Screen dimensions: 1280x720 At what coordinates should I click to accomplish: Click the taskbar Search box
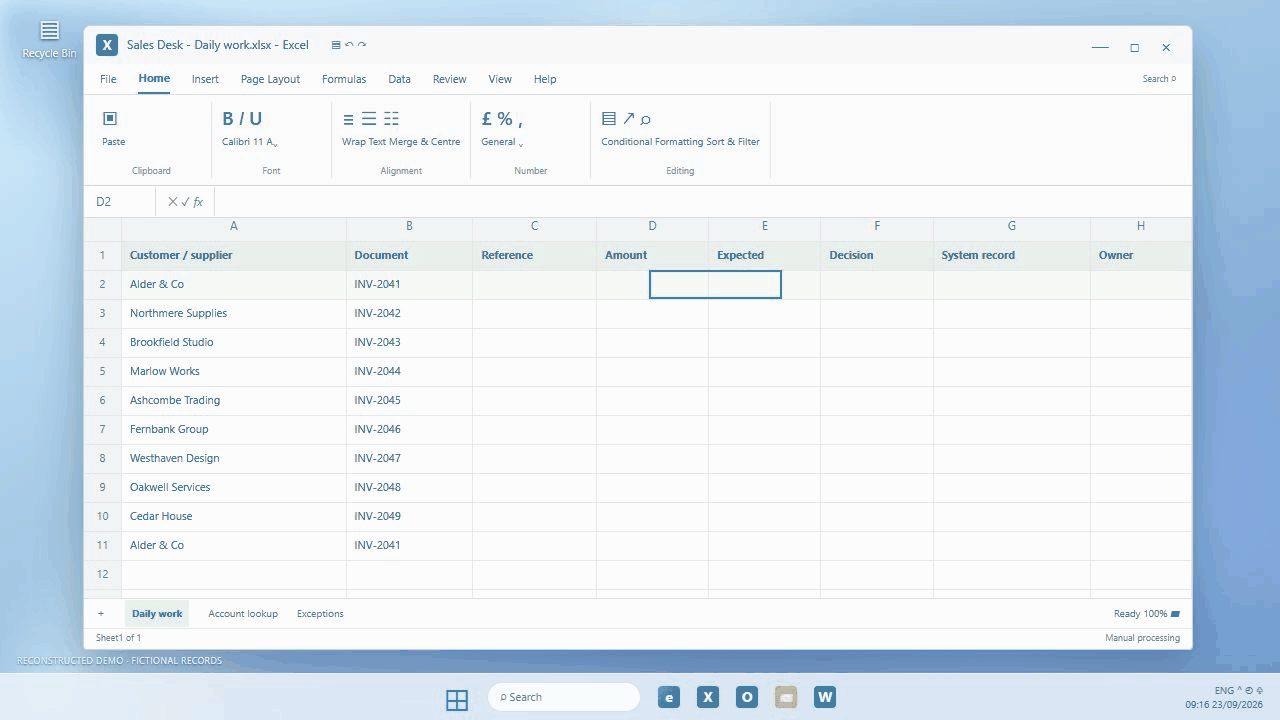point(564,697)
